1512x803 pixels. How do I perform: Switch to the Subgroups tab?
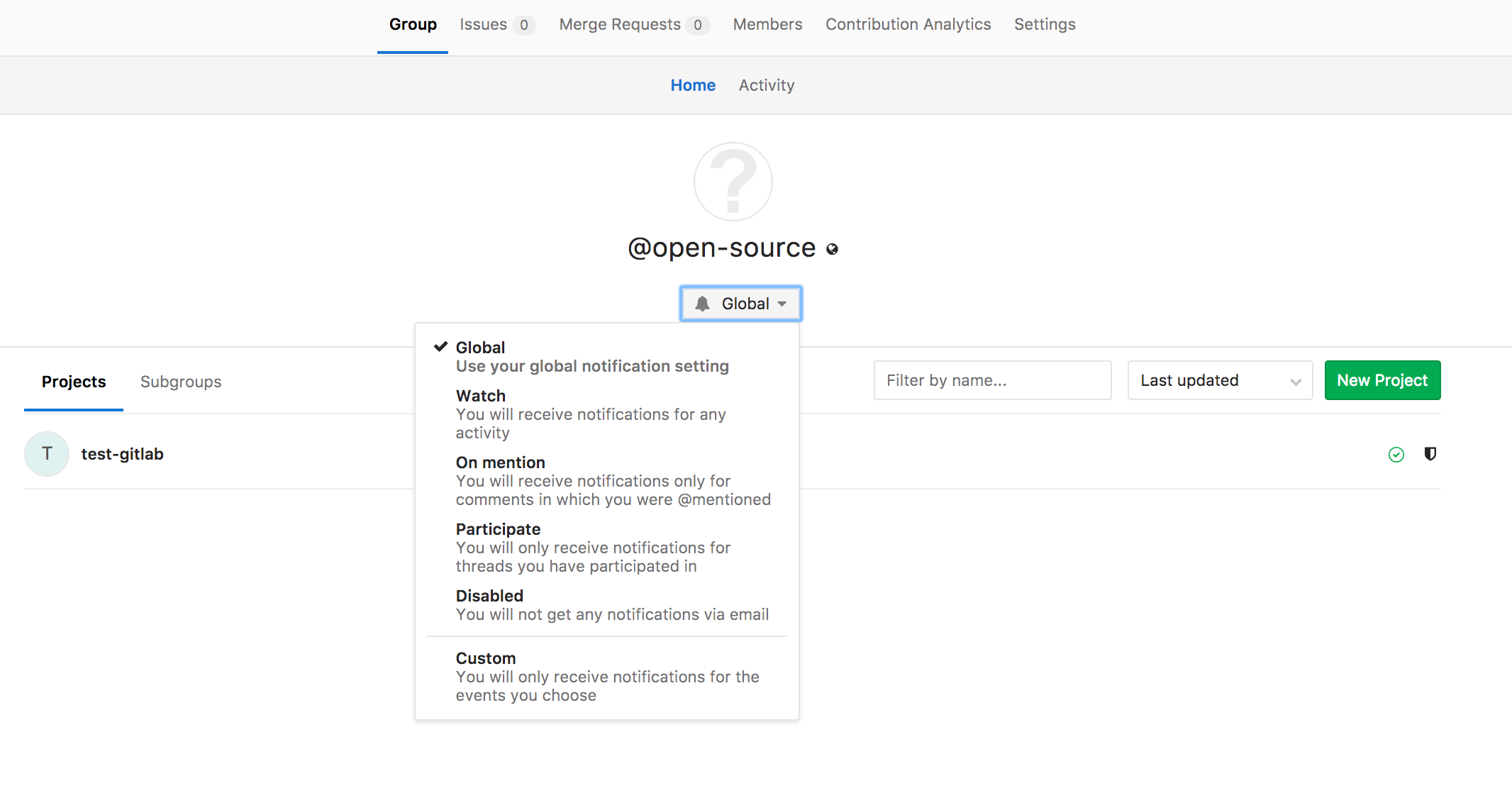(181, 382)
